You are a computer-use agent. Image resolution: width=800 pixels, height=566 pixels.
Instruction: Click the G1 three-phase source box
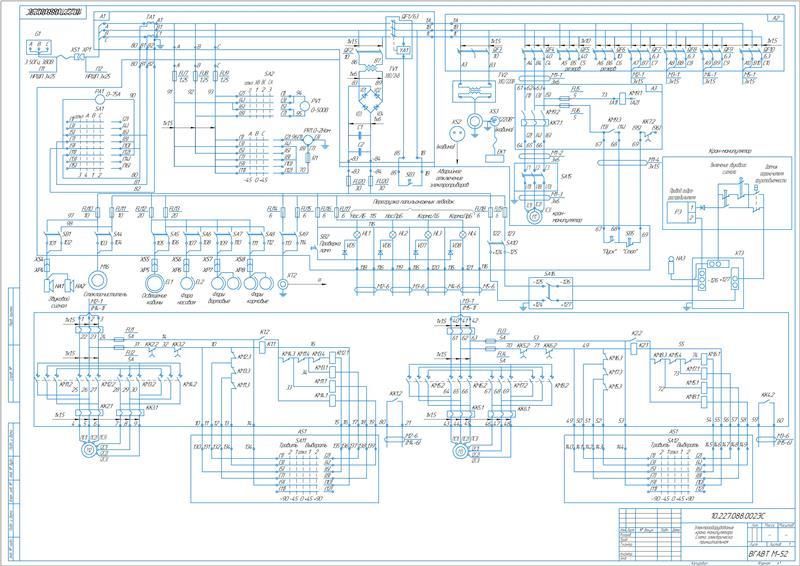39,47
